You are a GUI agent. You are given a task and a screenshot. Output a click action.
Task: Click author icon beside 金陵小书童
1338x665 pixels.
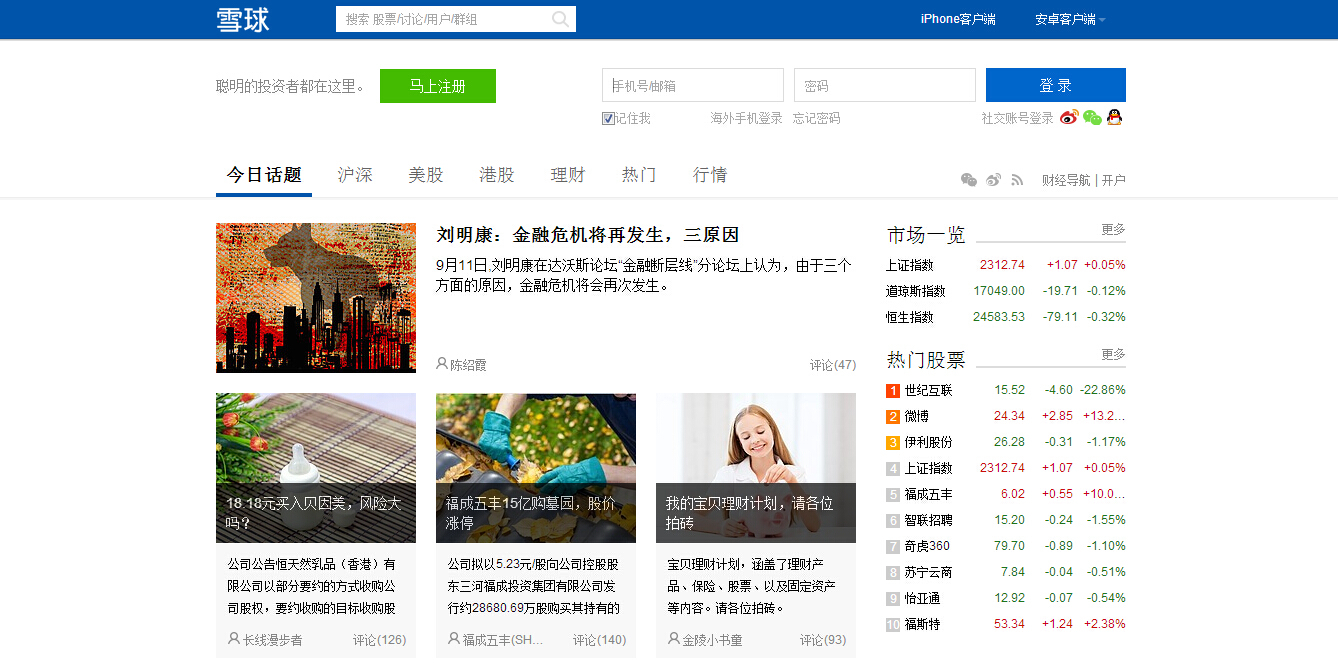click(674, 638)
